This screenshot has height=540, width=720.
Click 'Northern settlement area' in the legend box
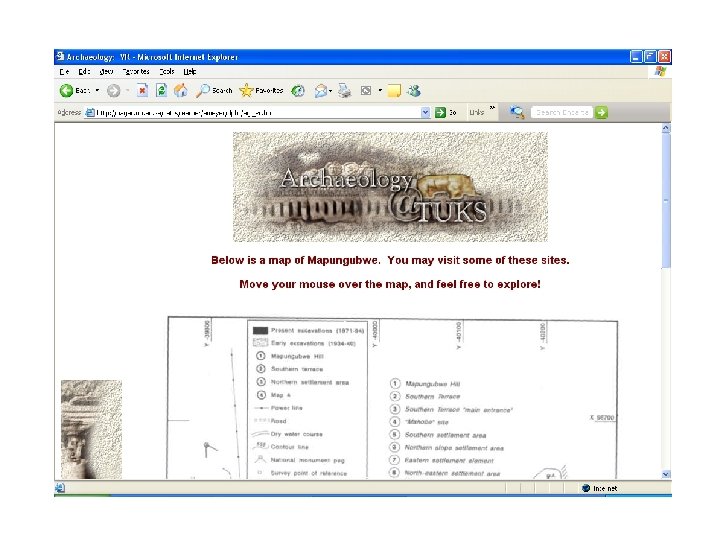310,382
